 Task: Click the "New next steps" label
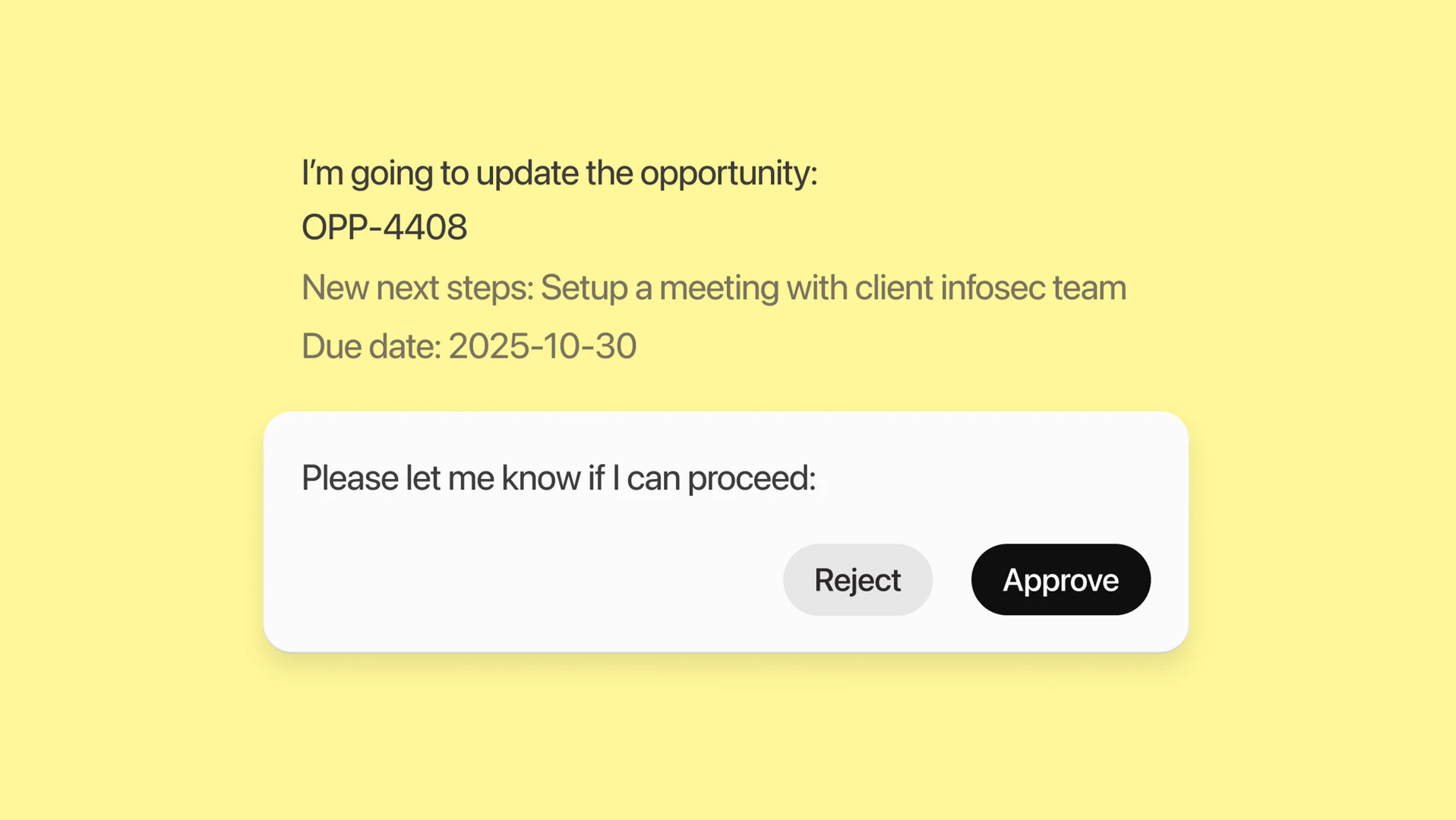click(x=416, y=288)
